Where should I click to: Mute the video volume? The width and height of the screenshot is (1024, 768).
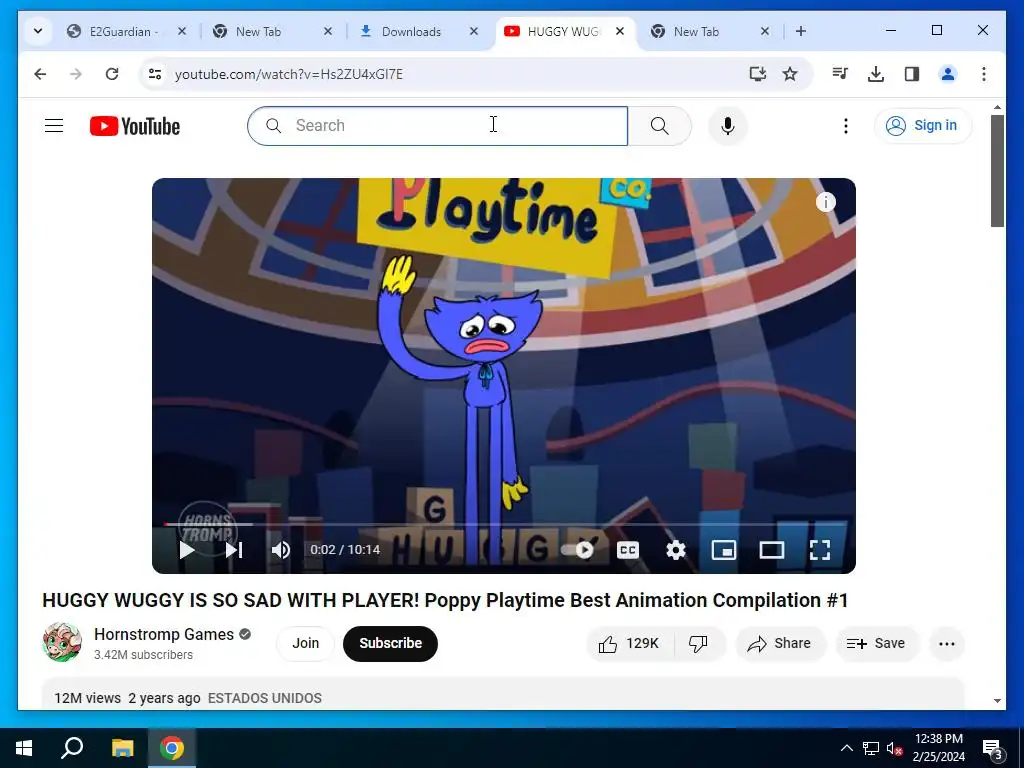tap(281, 550)
